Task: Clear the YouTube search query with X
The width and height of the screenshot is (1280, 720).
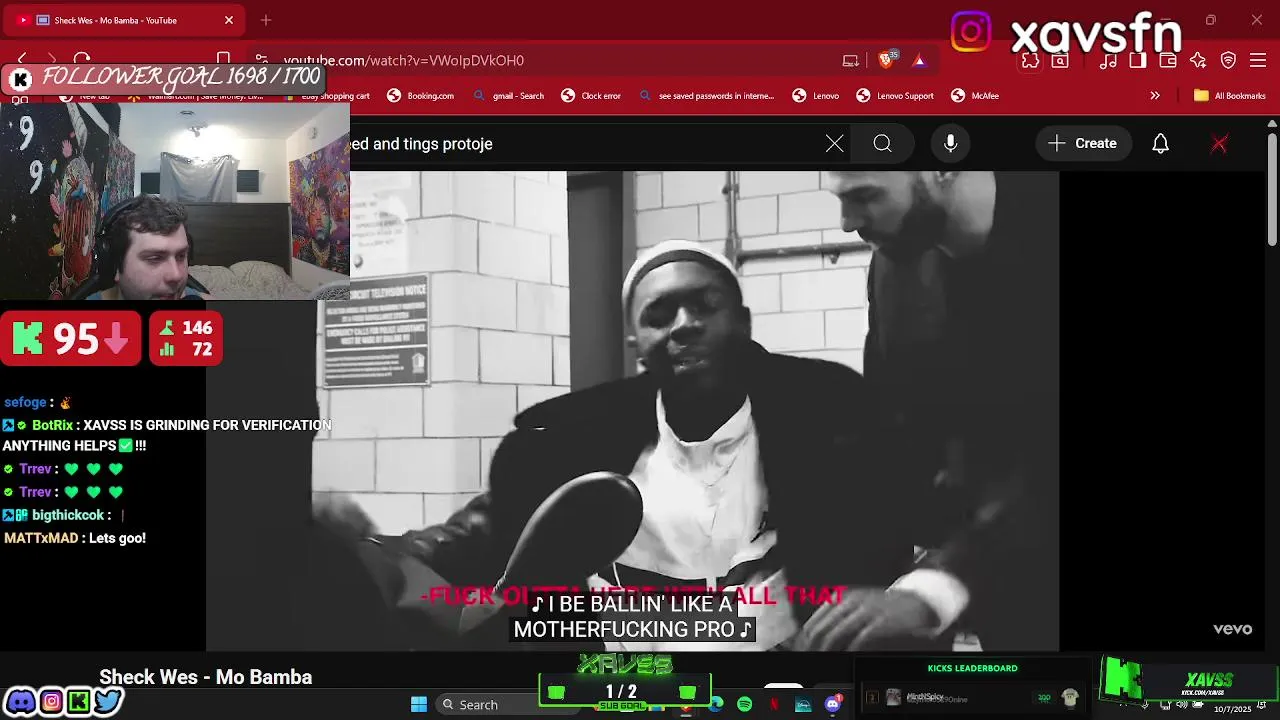Action: point(834,143)
